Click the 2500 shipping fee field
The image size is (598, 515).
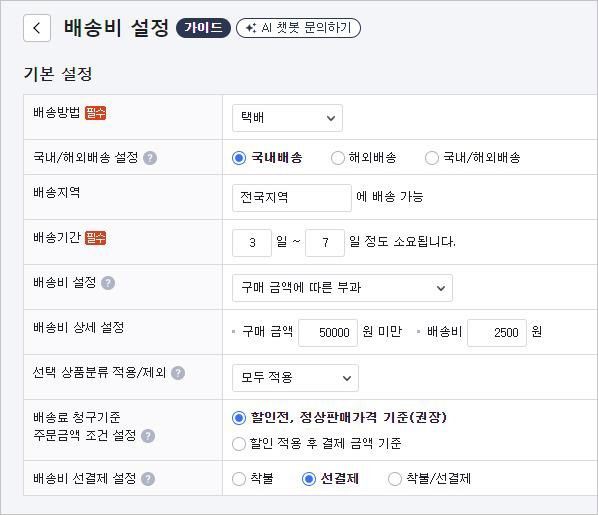click(x=497, y=333)
